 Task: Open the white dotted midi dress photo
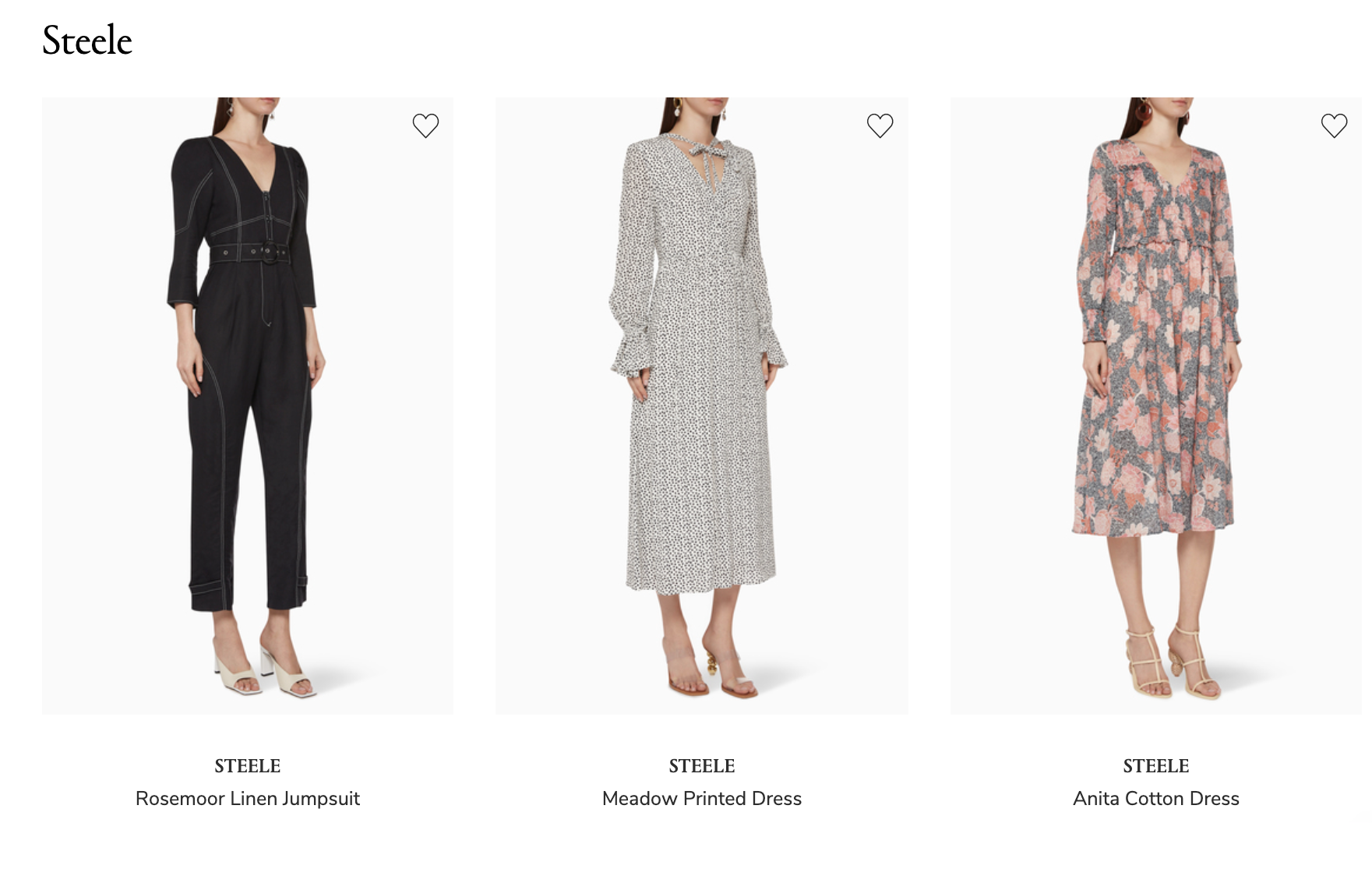point(702,405)
